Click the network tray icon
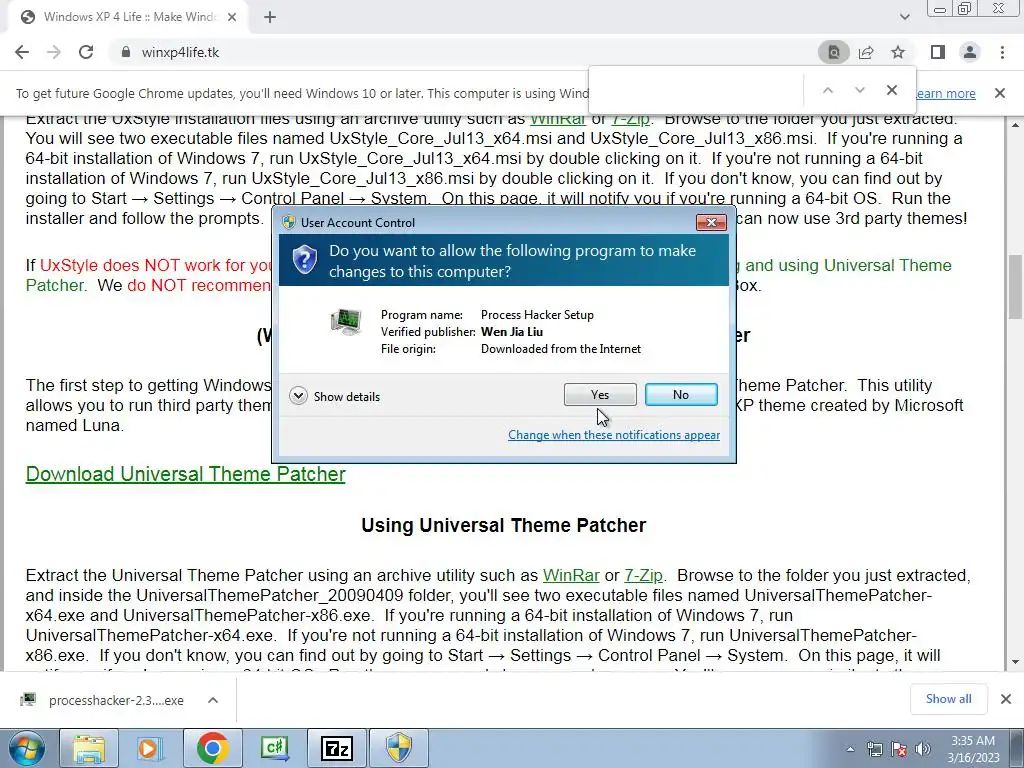 (874, 749)
